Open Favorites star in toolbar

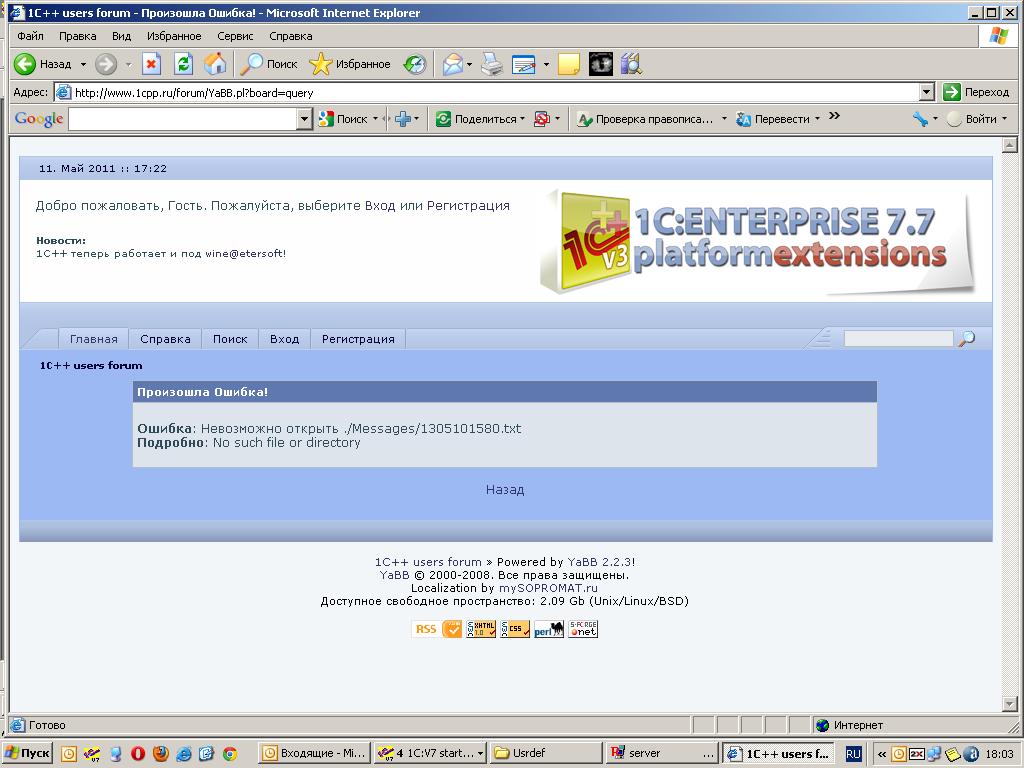pyautogui.click(x=320, y=64)
